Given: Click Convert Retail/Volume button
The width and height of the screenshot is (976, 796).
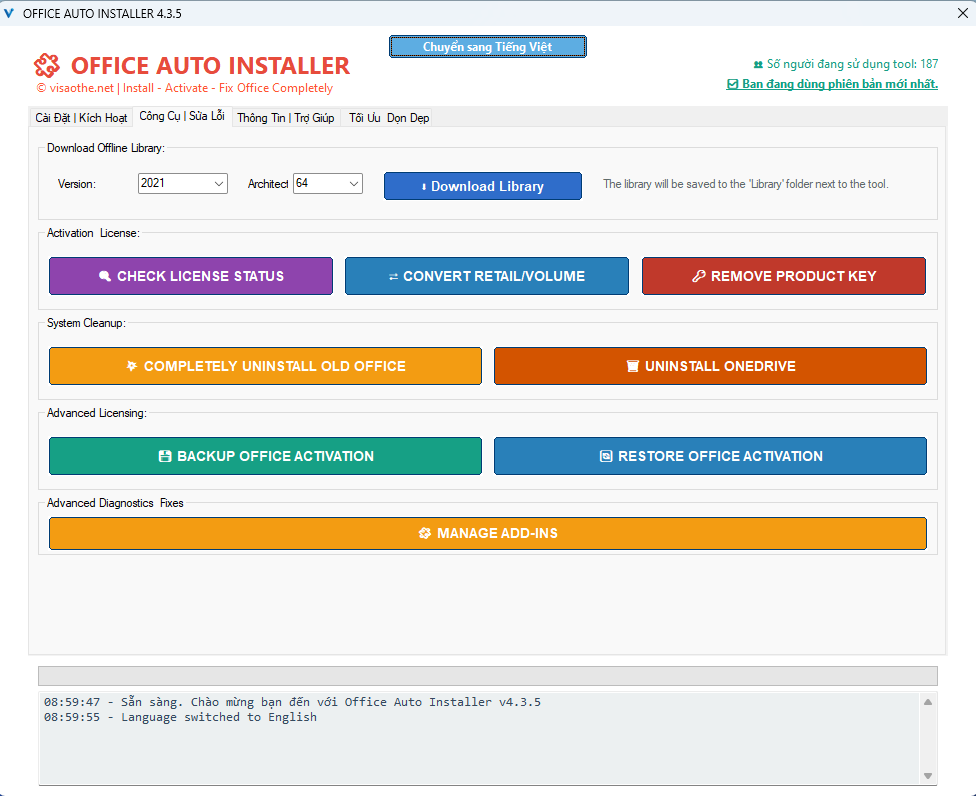Looking at the screenshot, I should pyautogui.click(x=487, y=276).
